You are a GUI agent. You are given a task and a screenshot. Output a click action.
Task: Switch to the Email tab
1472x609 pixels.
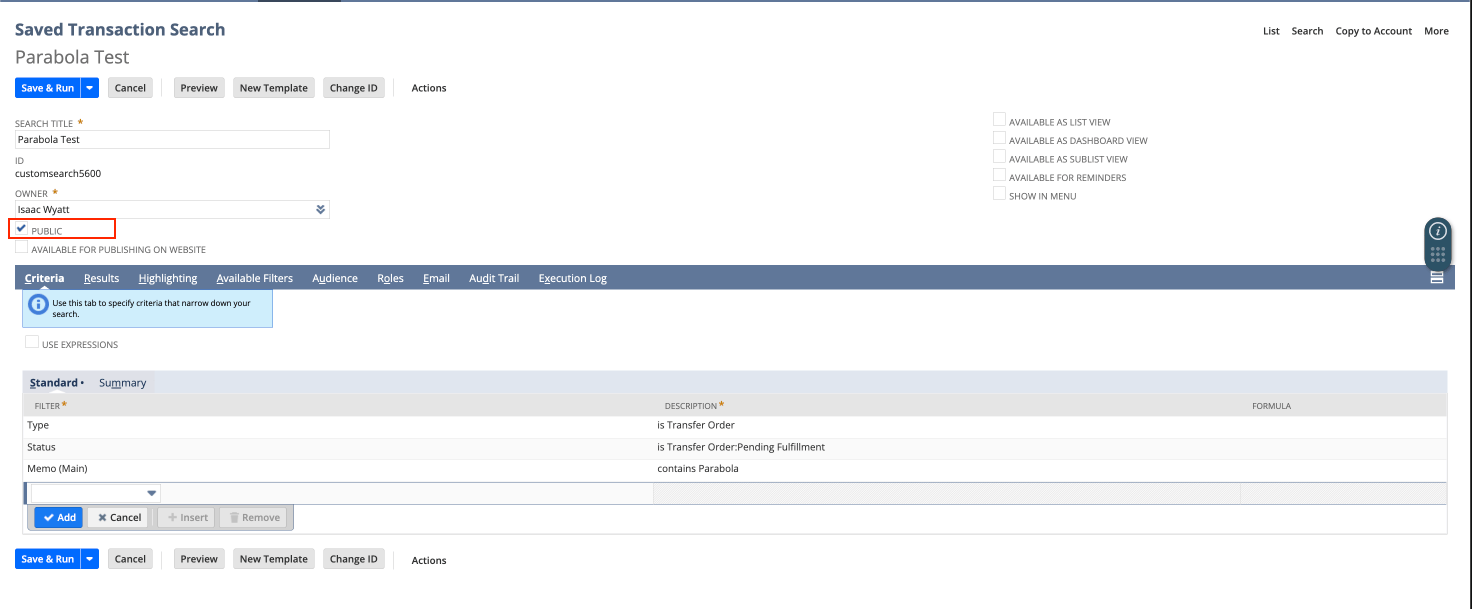(x=436, y=278)
